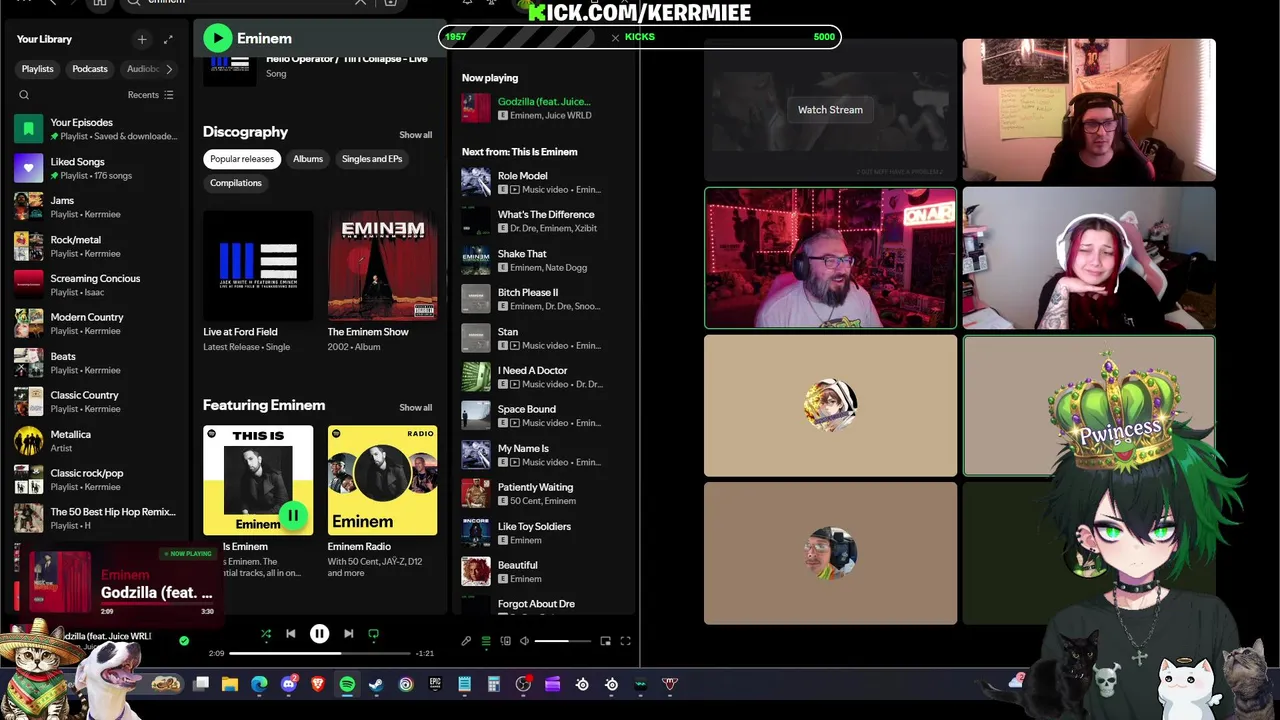Open File Explorer from the taskbar
Image resolution: width=1280 pixels, height=720 pixels.
[230, 684]
